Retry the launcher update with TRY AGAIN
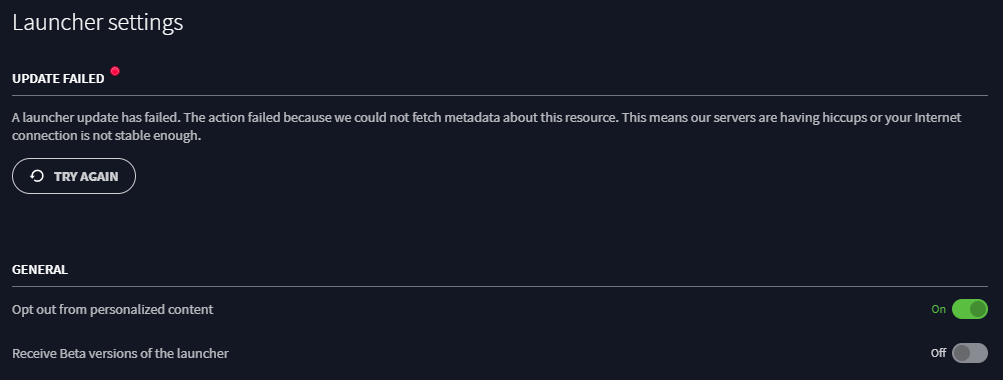1003x380 pixels. coord(74,176)
